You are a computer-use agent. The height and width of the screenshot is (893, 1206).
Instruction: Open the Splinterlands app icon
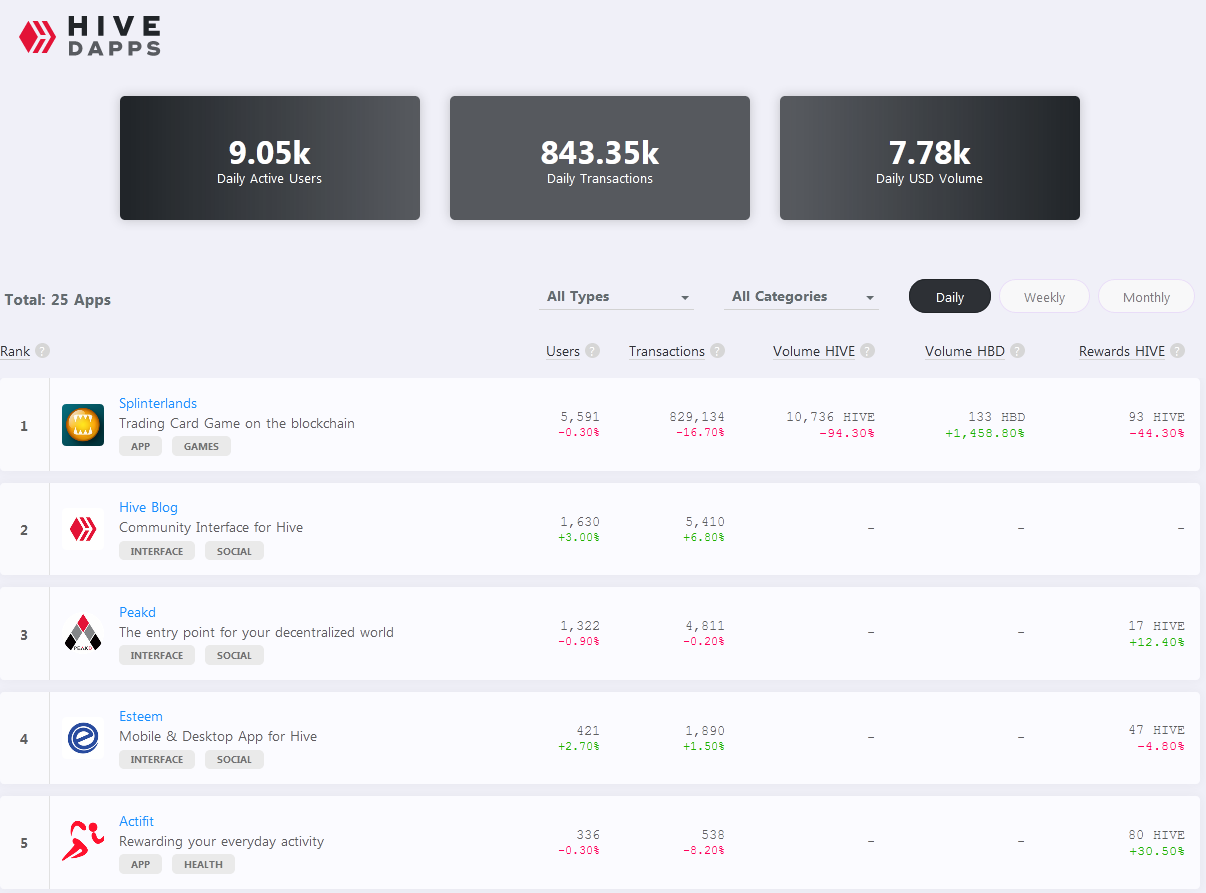coord(83,425)
